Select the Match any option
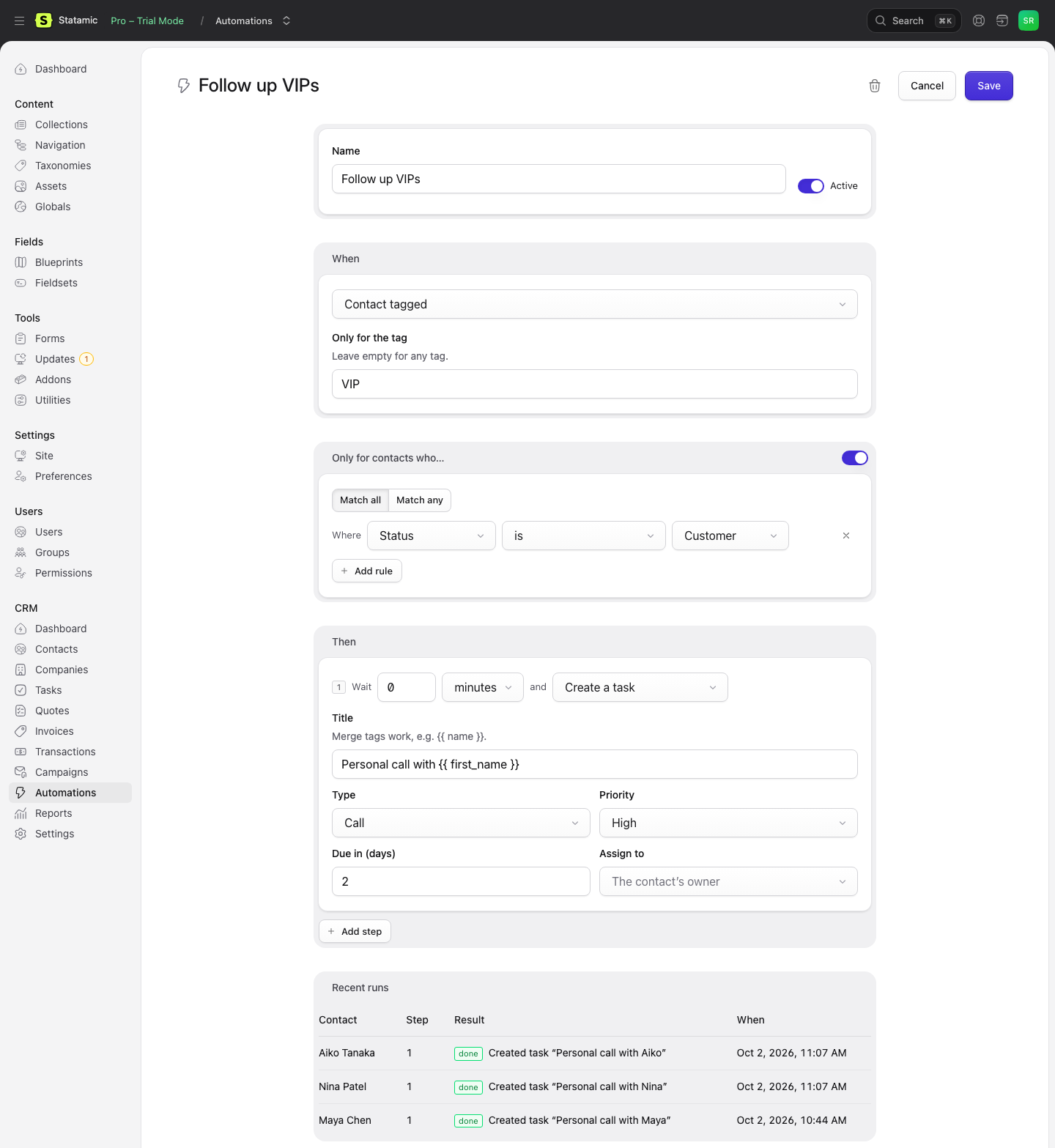 click(x=420, y=500)
